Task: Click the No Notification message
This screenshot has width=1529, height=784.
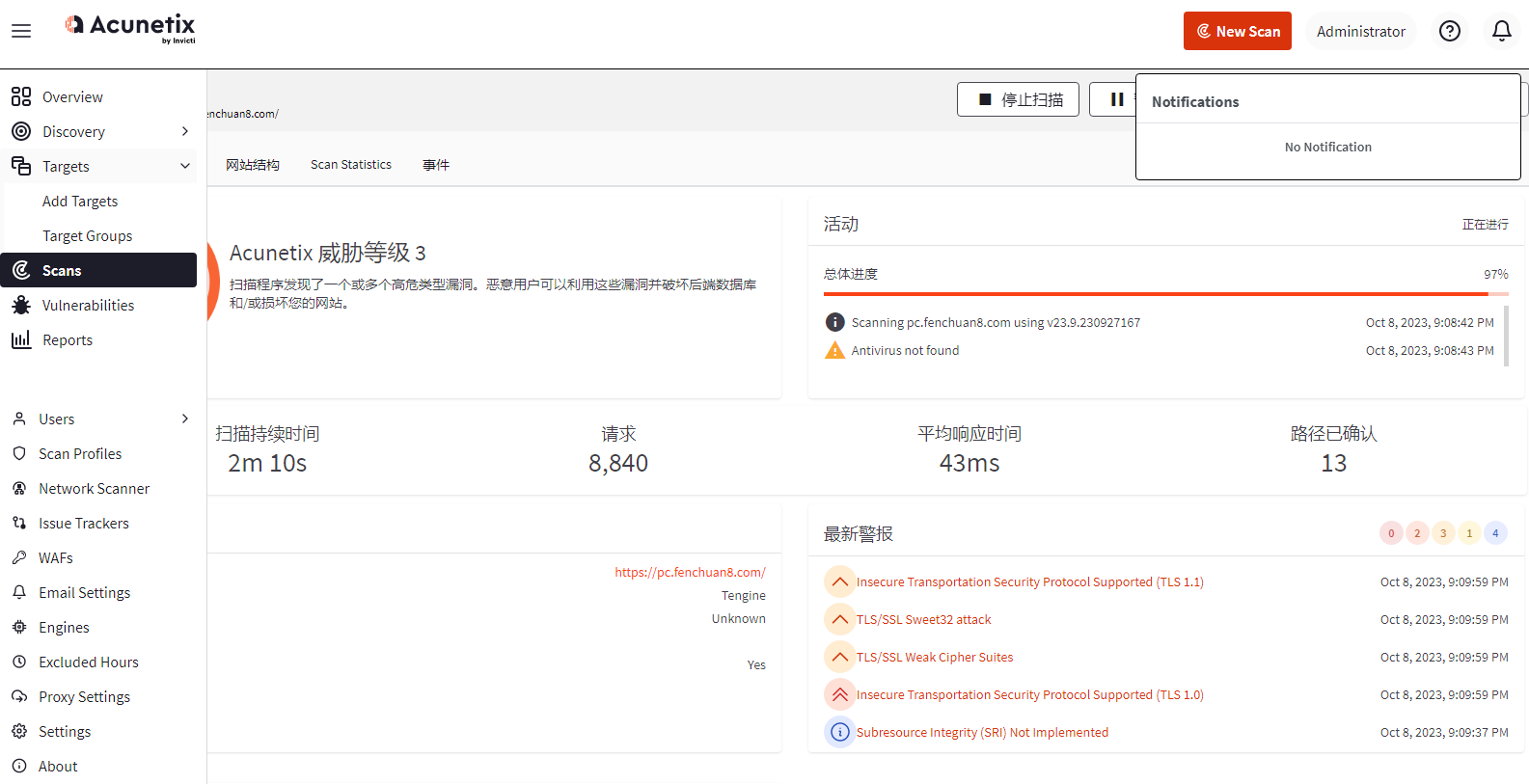Action: pyautogui.click(x=1328, y=147)
